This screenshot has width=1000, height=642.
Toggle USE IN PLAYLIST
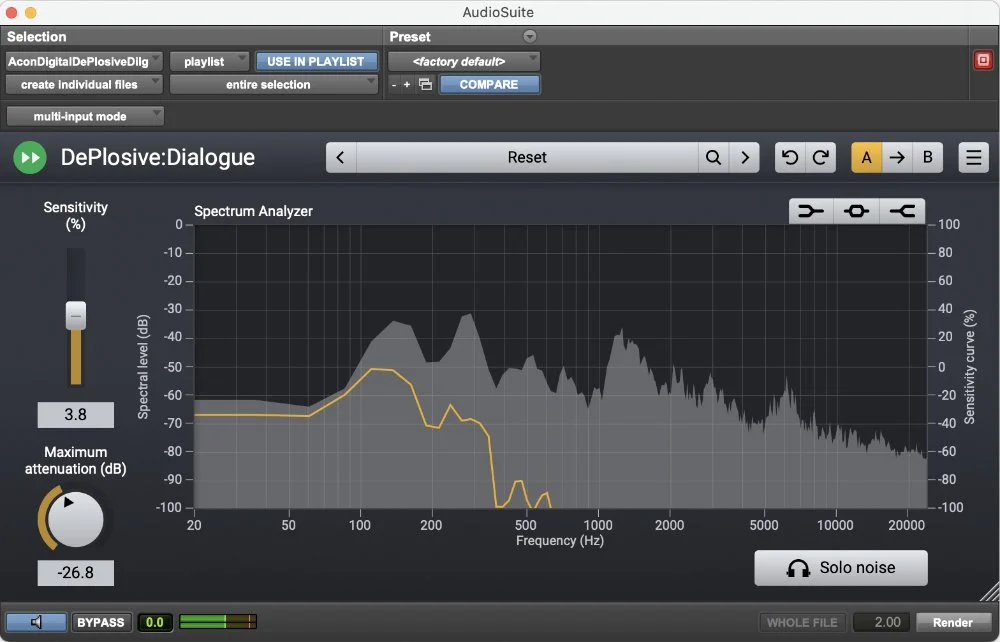coord(316,62)
